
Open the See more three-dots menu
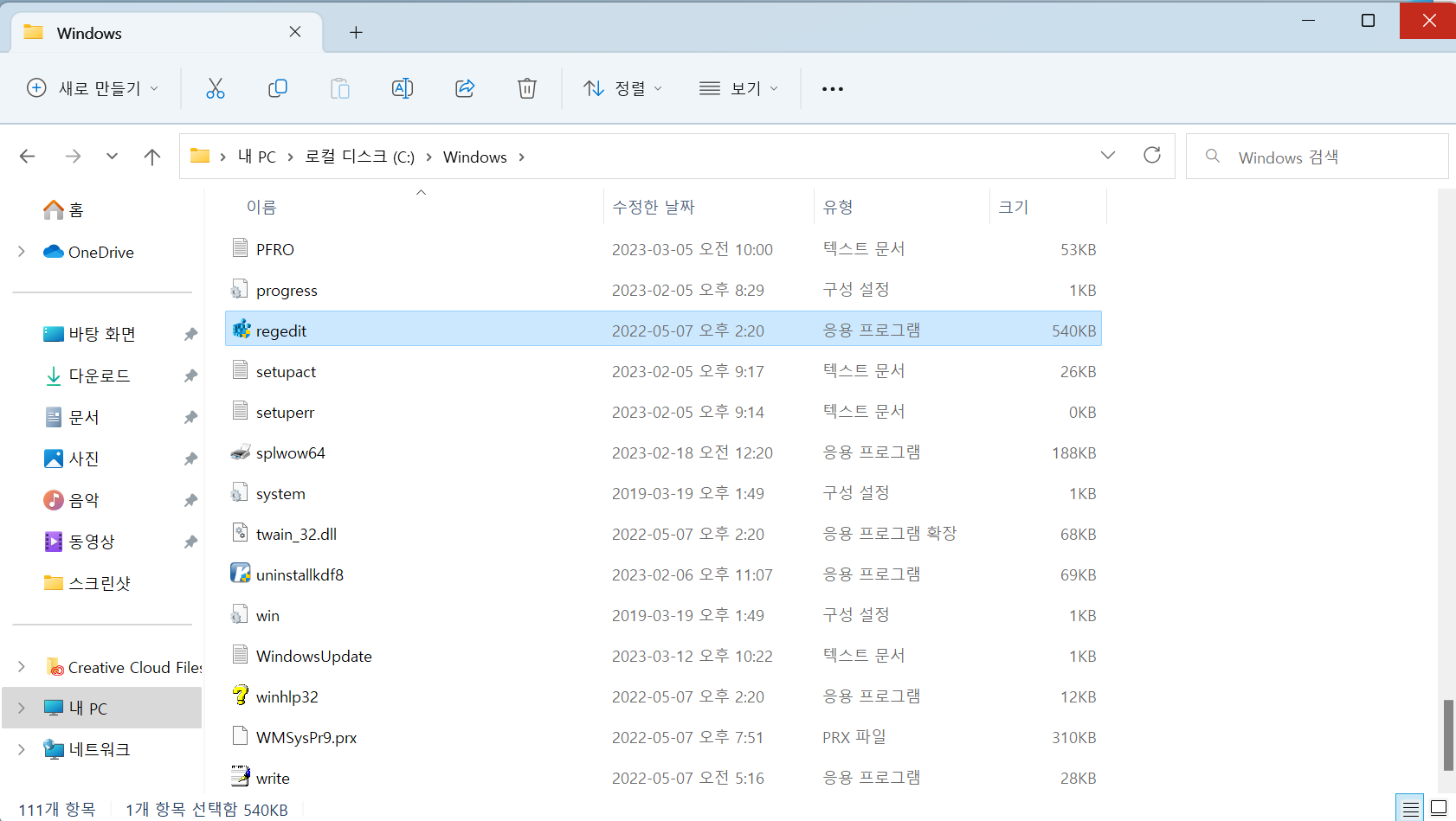click(x=833, y=89)
